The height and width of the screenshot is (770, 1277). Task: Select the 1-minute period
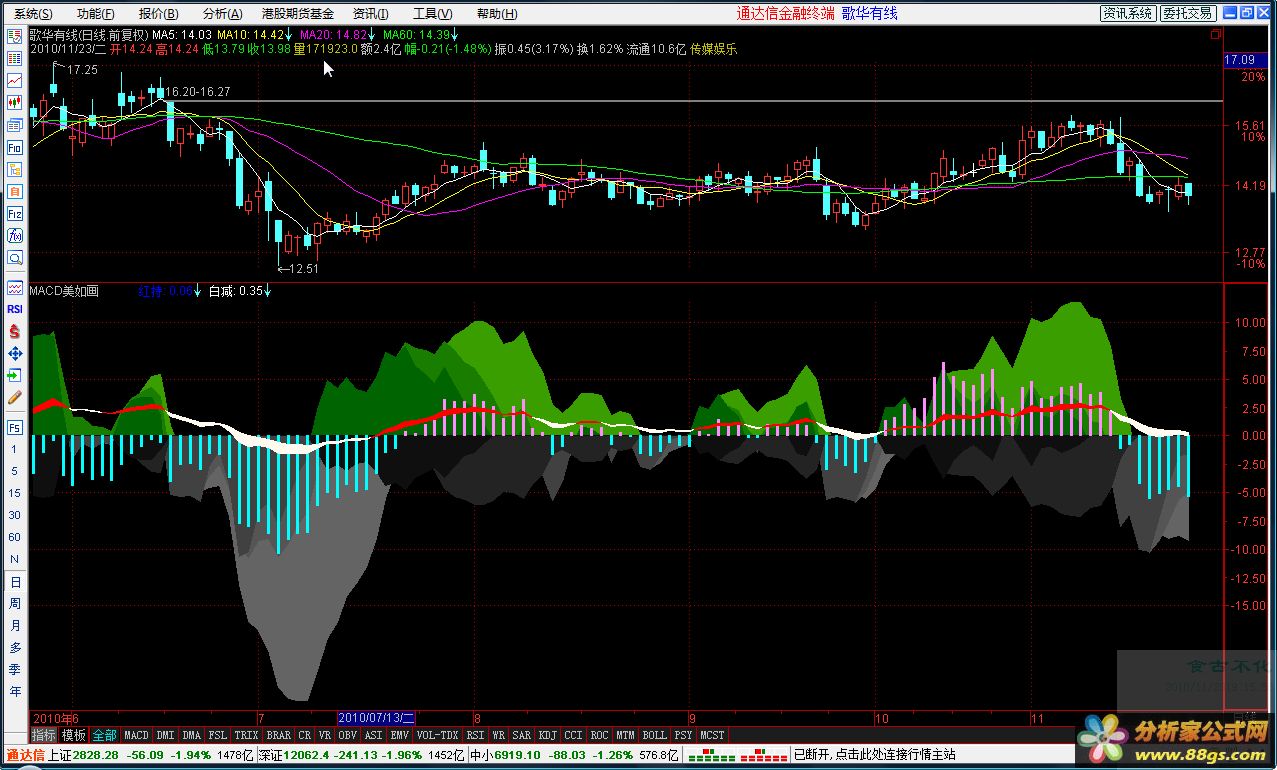[x=15, y=450]
